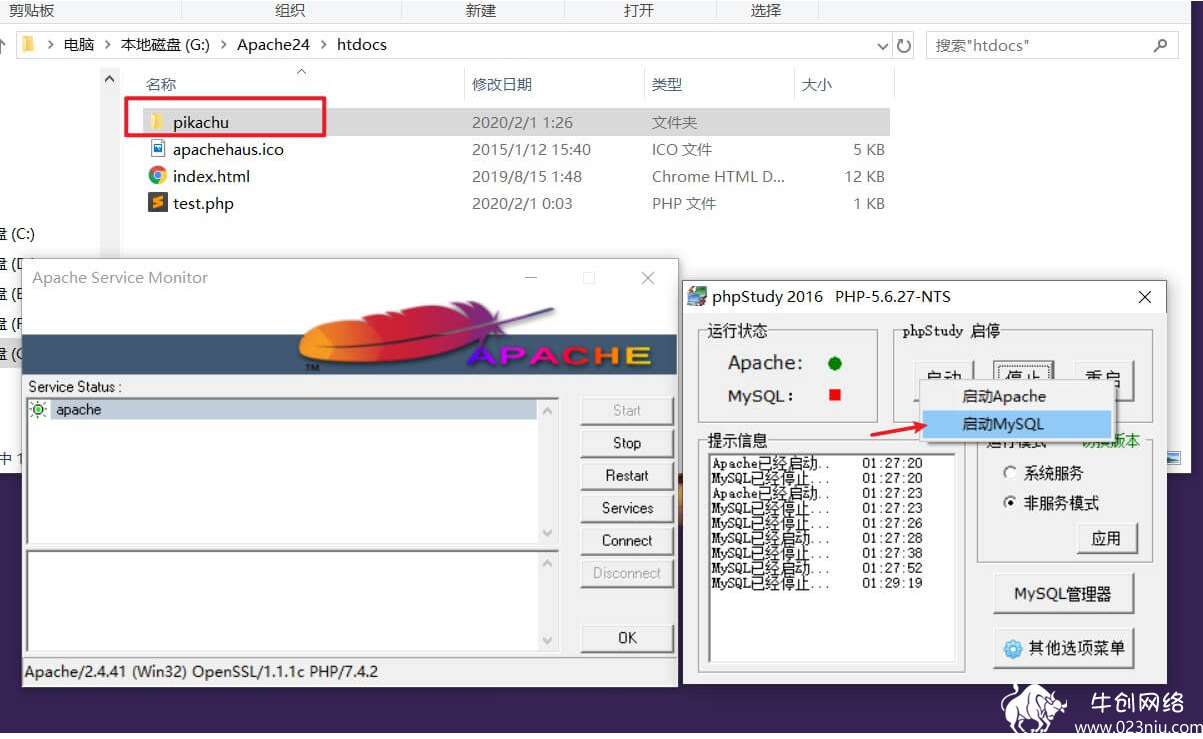Click the 应用 button in phpStudy

(1106, 538)
